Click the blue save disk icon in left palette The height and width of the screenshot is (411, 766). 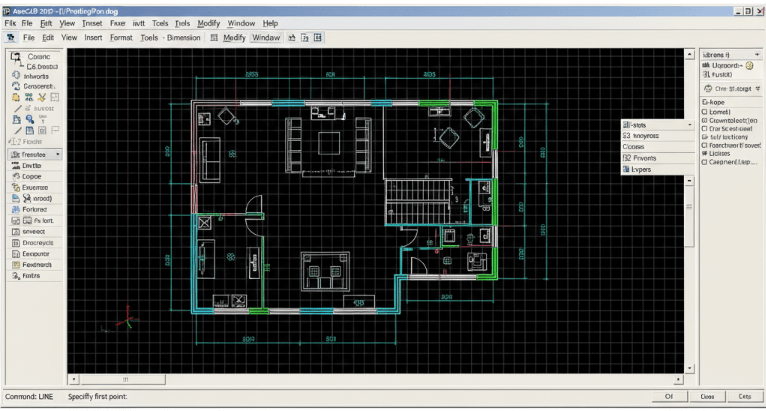tap(30, 130)
